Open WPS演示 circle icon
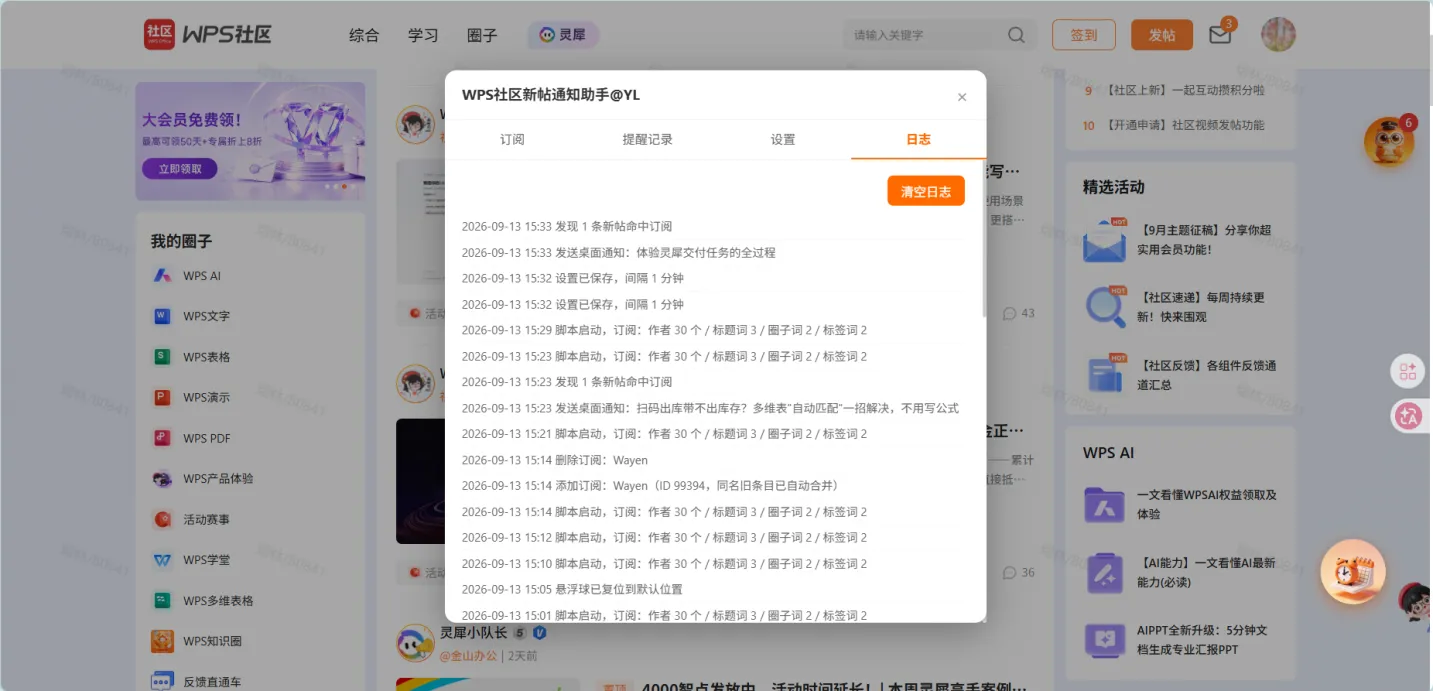Image resolution: width=1433 pixels, height=691 pixels. point(162,397)
